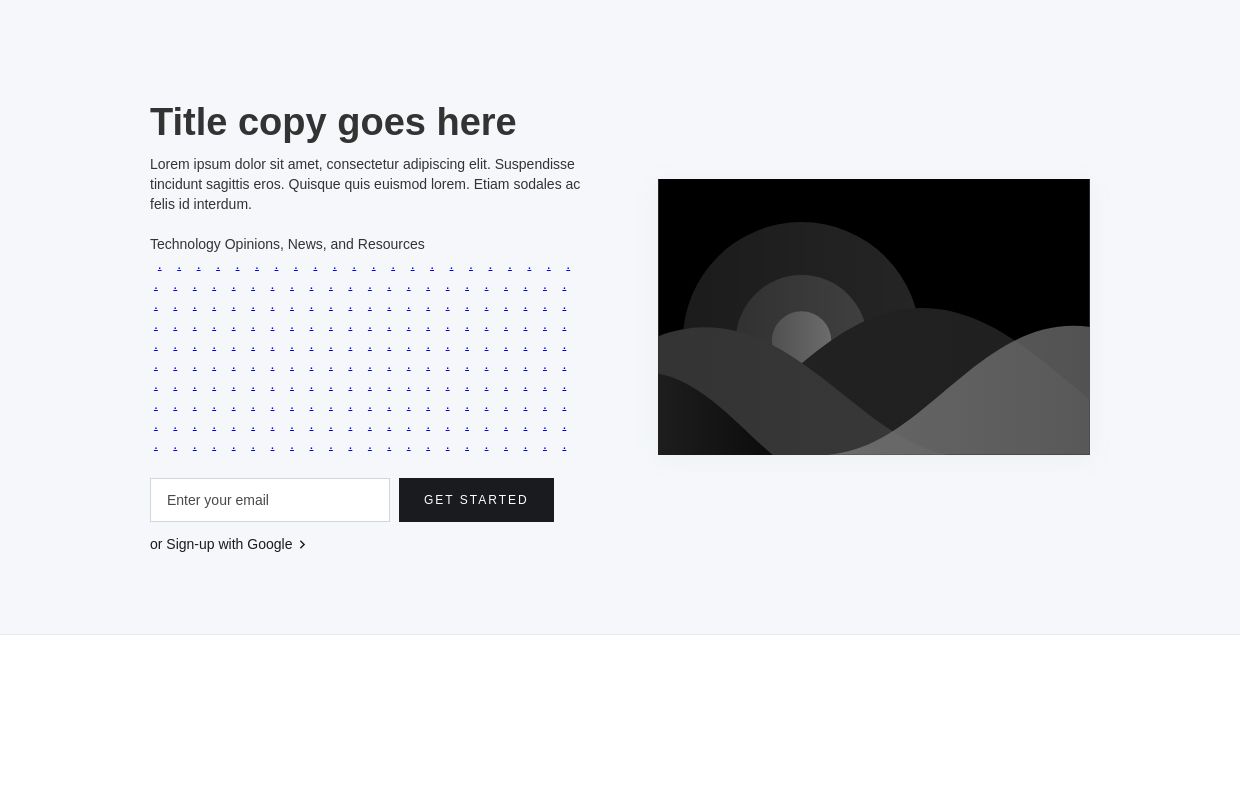The height and width of the screenshot is (800, 1240).
Task: Click the Lorem ipsum description paragraph
Action: (x=365, y=184)
